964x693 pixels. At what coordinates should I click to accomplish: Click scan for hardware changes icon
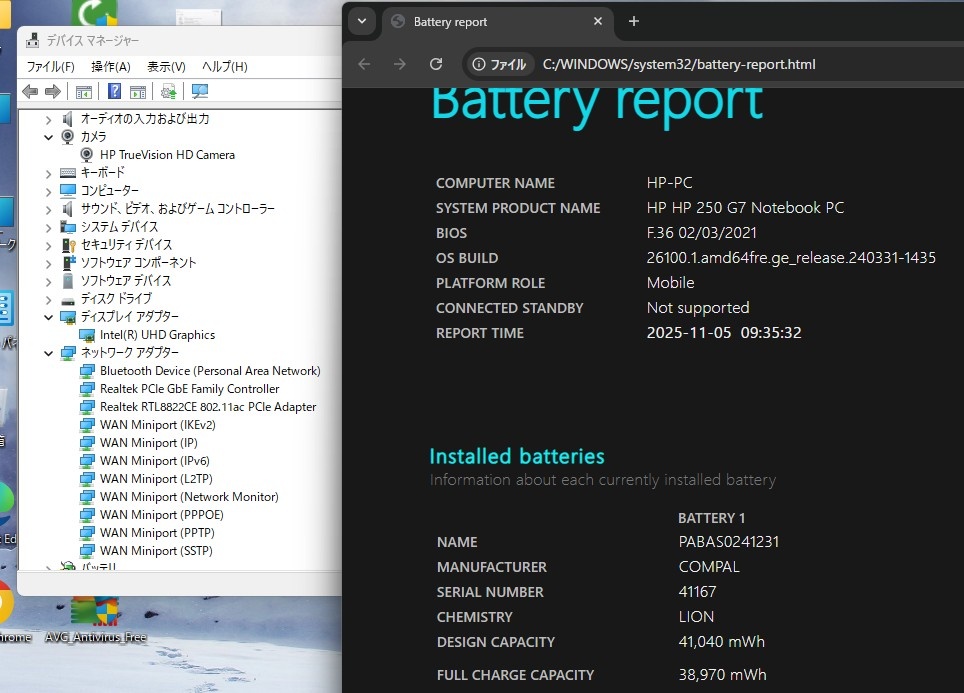tap(199, 92)
